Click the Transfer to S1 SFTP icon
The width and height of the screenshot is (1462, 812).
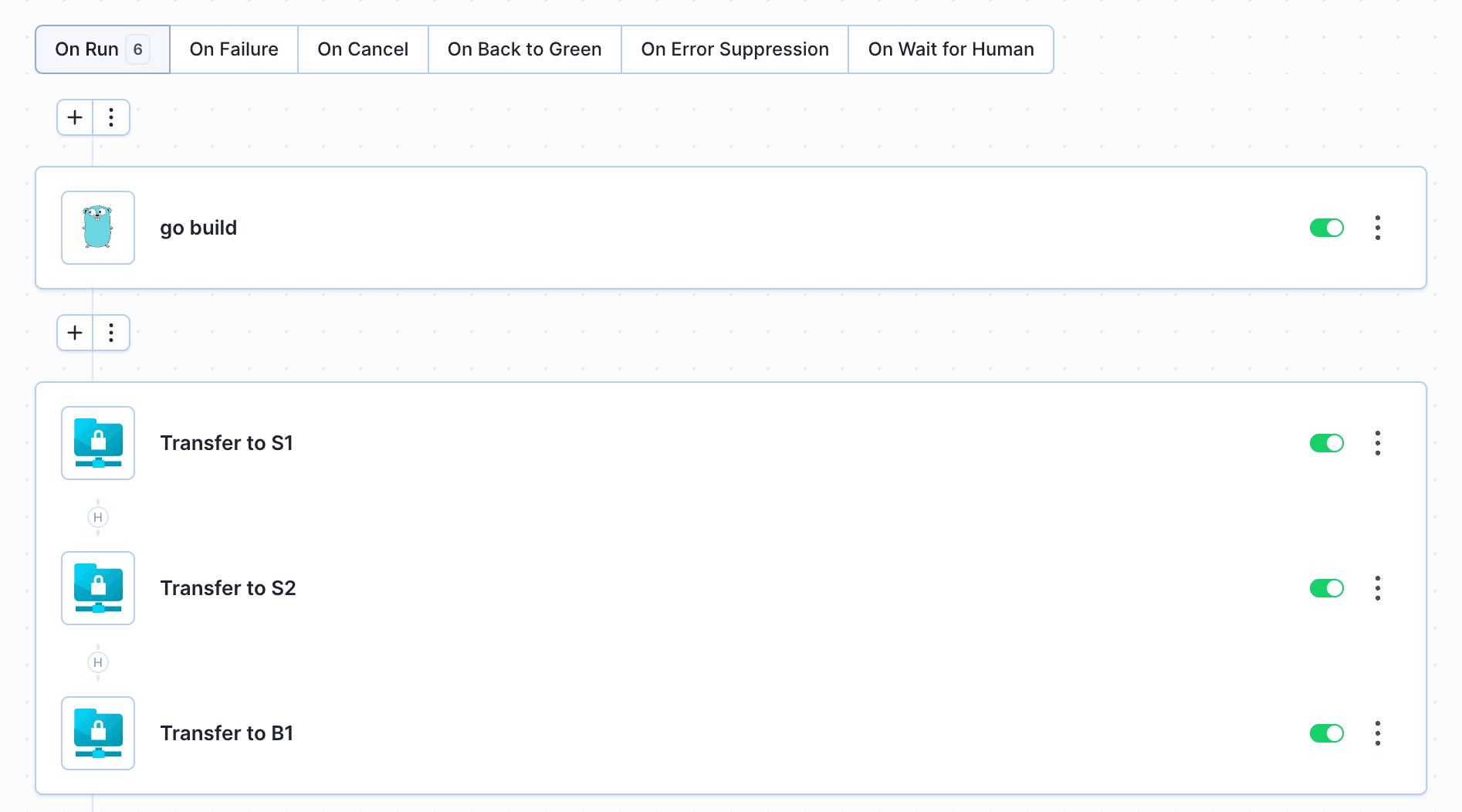[x=98, y=443]
